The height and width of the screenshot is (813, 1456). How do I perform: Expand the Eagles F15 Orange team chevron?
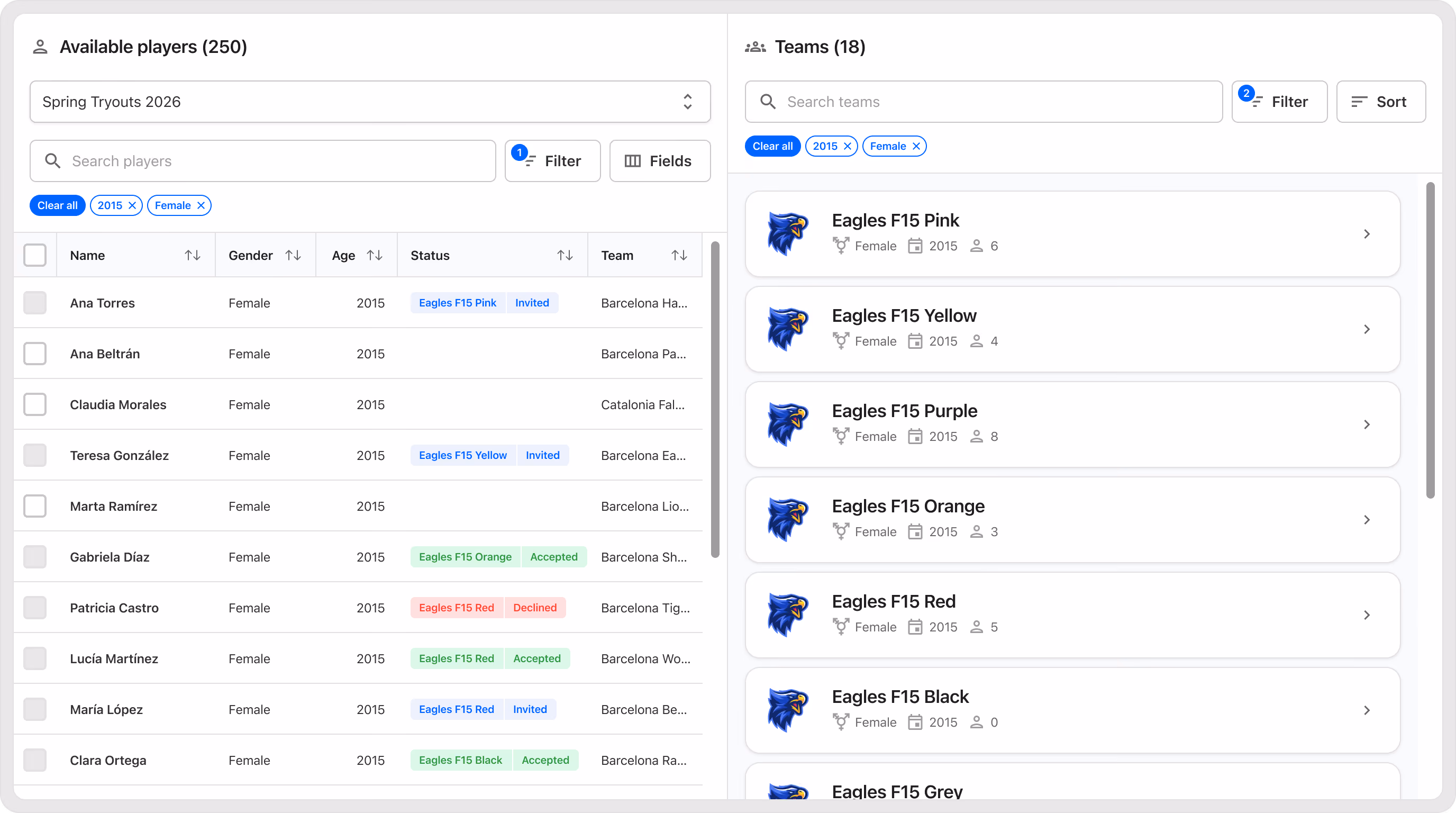(1367, 520)
